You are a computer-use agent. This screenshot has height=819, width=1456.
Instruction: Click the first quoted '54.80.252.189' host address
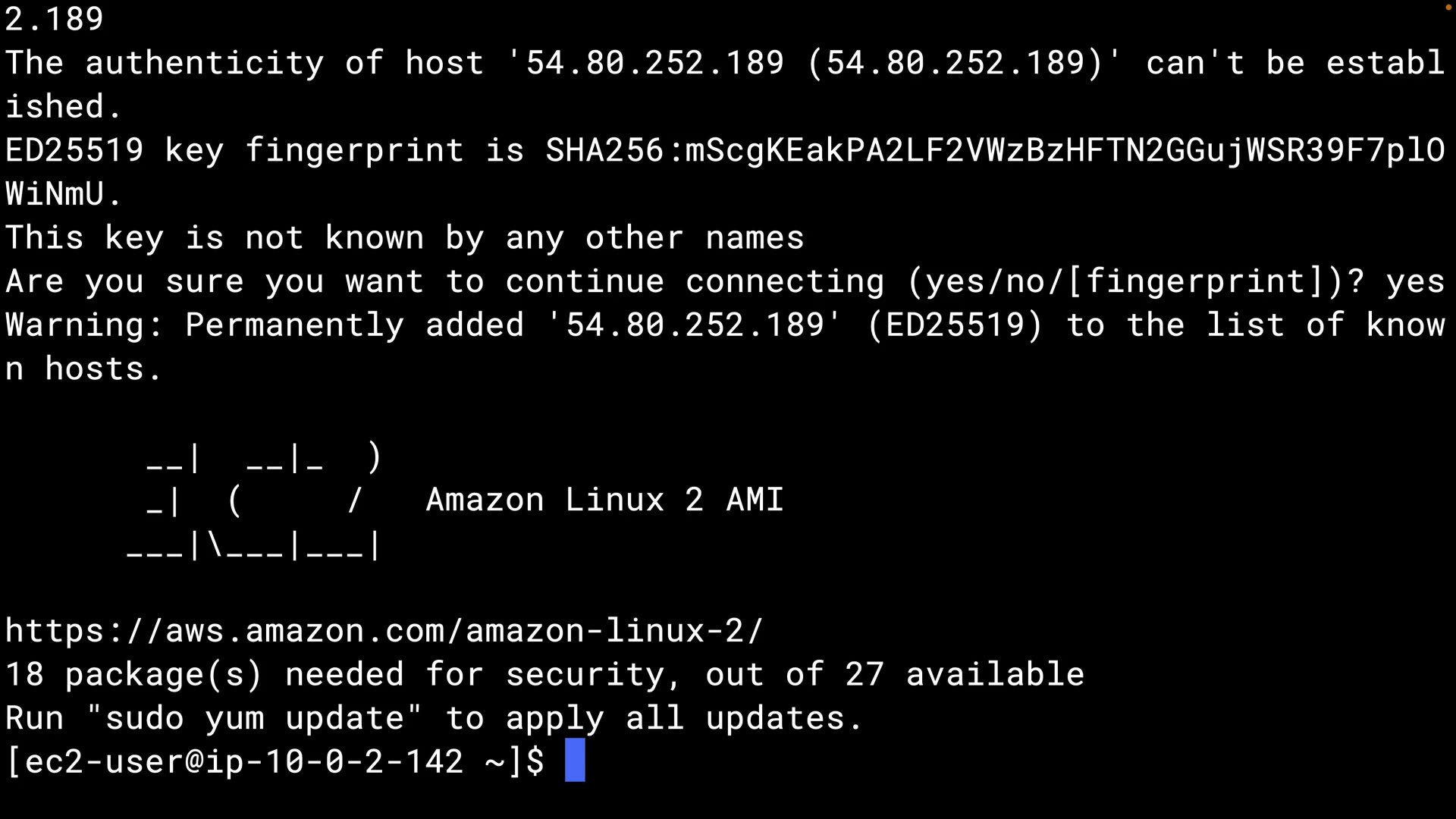tap(654, 63)
